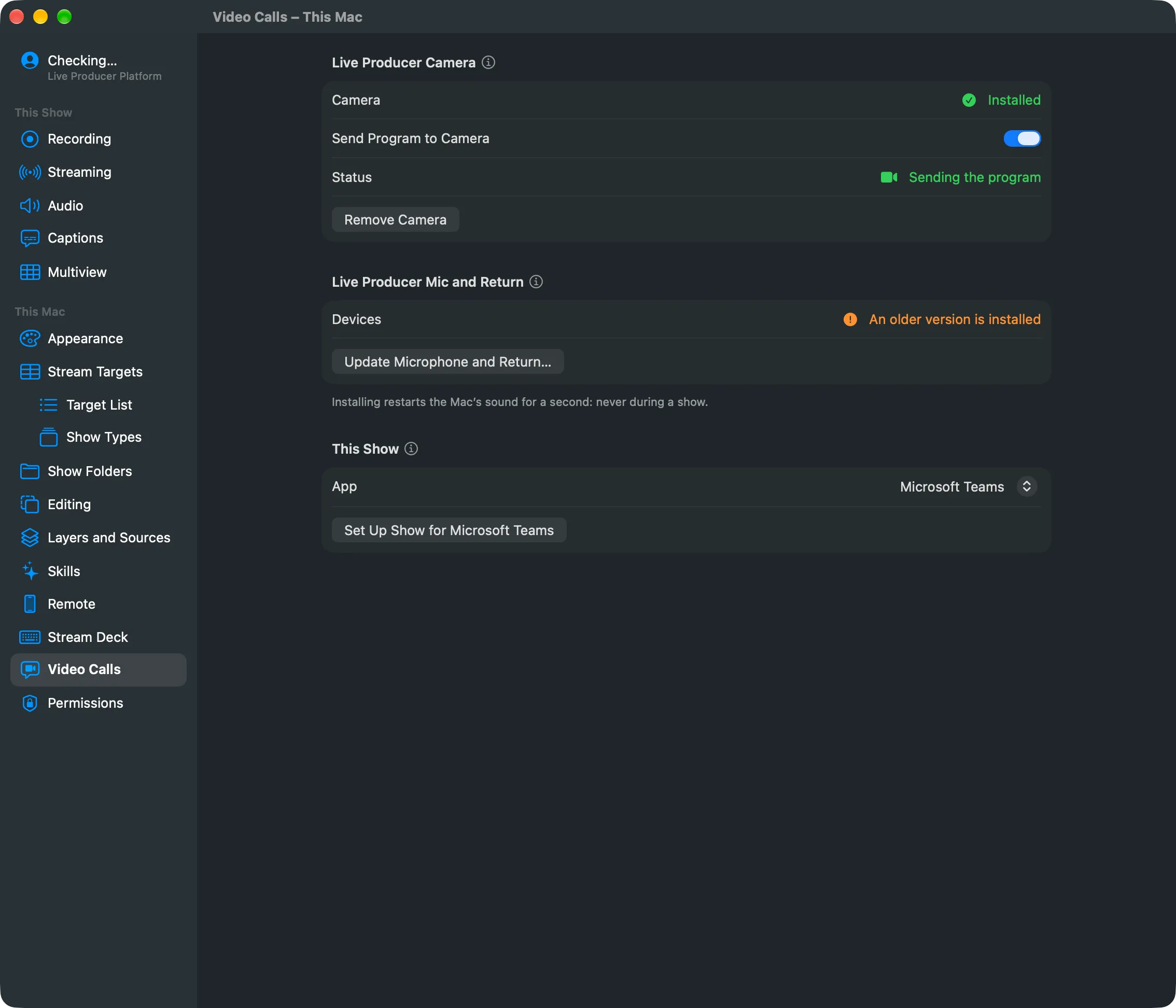Switch to the Streaming section label
Screen dimensions: 1176x1008
click(x=79, y=172)
